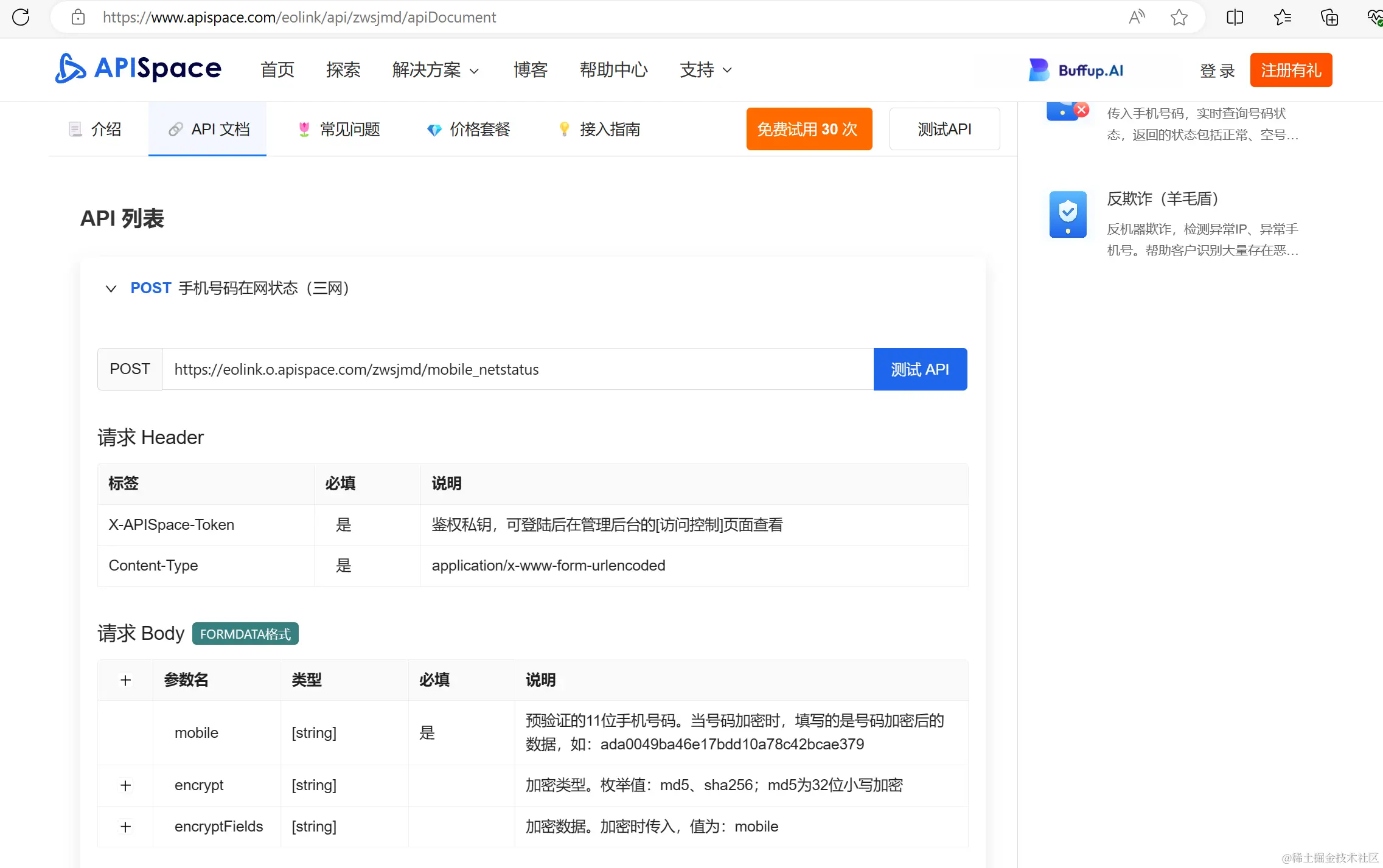Open the browser collections icon

point(1329,17)
